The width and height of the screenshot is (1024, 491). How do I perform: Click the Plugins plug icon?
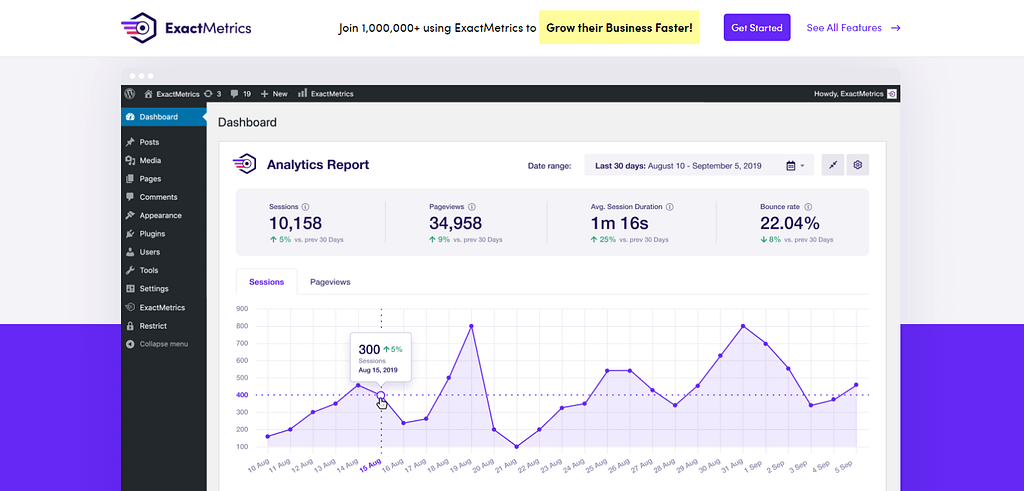pyautogui.click(x=130, y=233)
